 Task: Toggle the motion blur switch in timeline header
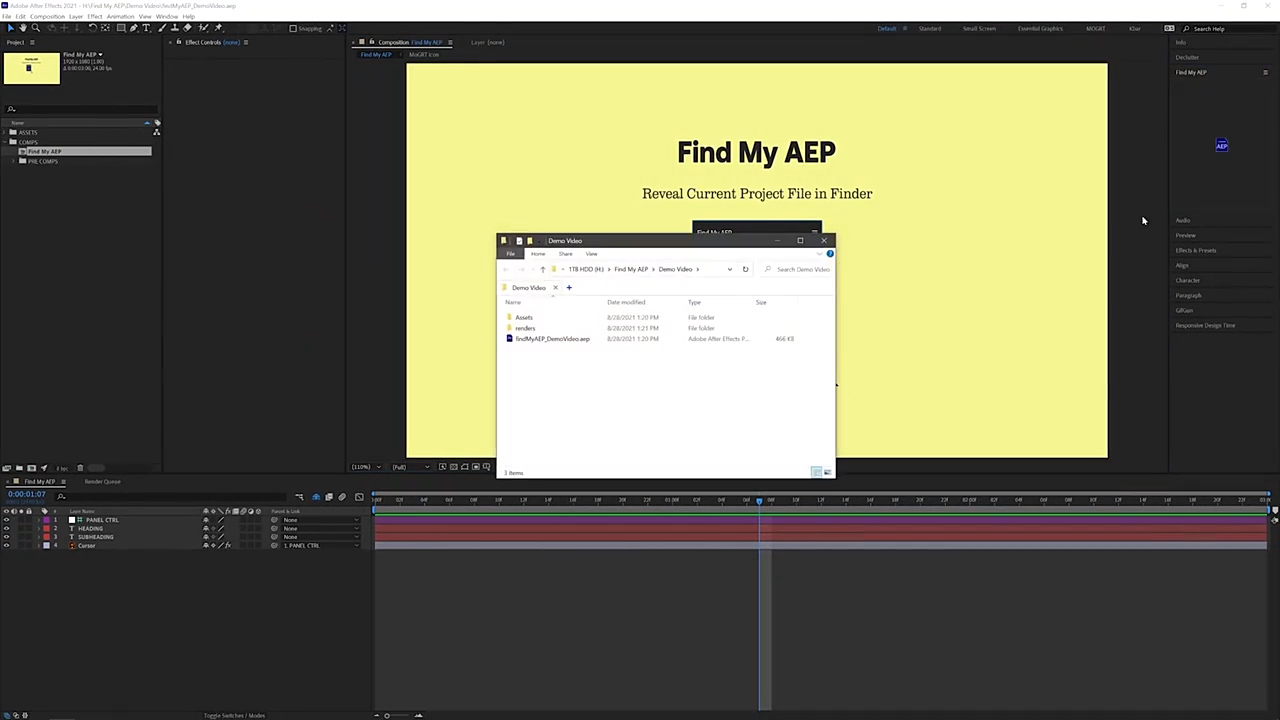(x=342, y=497)
